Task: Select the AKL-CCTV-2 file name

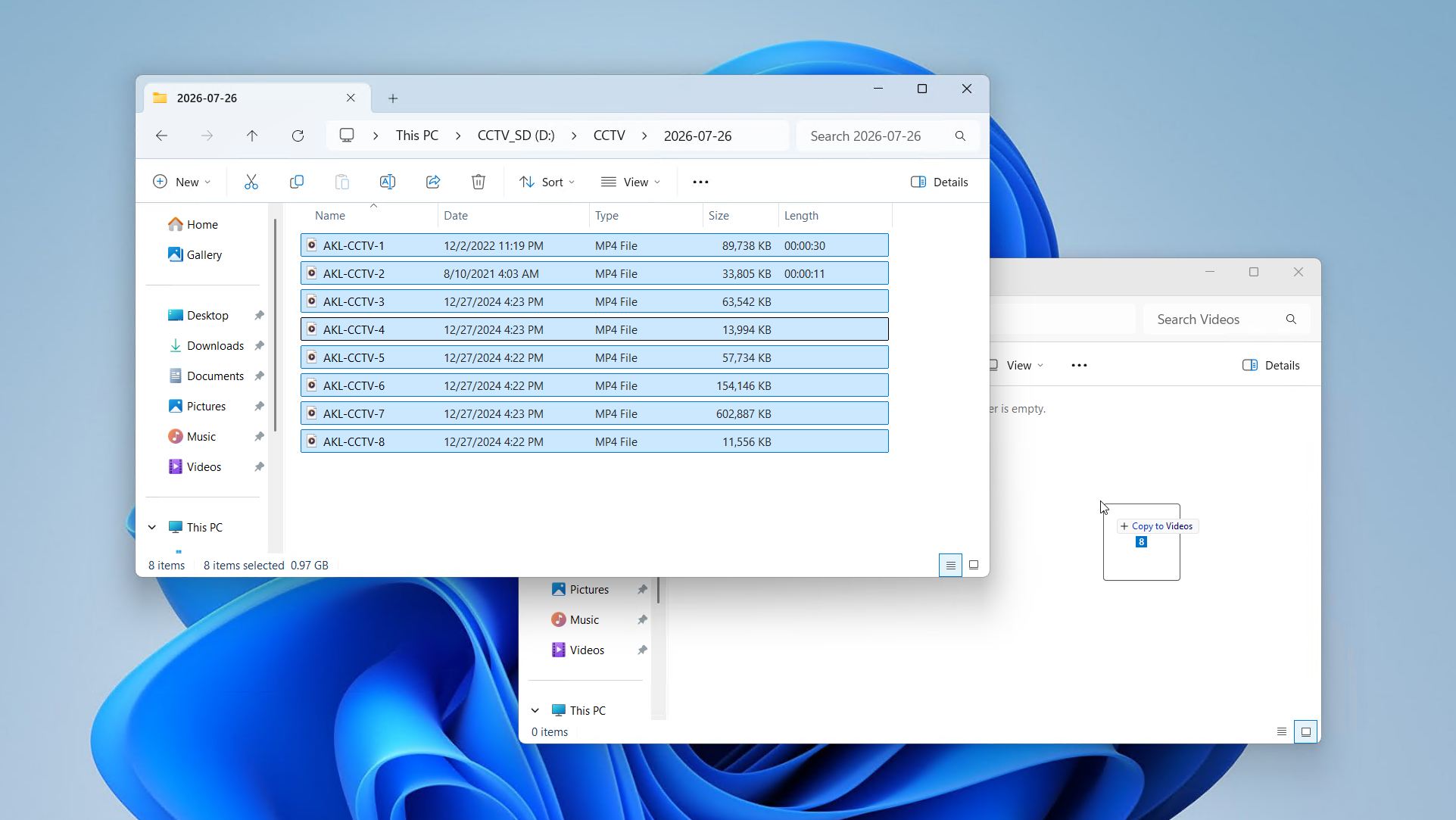Action: (x=354, y=274)
